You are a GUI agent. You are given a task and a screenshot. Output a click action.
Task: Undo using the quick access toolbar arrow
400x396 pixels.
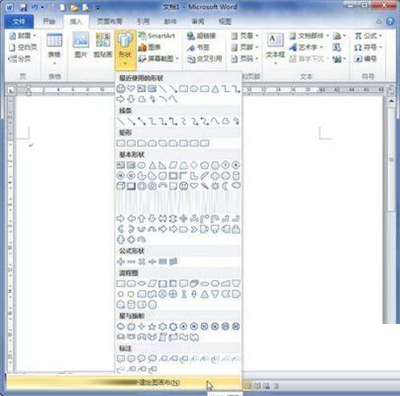tap(35, 7)
